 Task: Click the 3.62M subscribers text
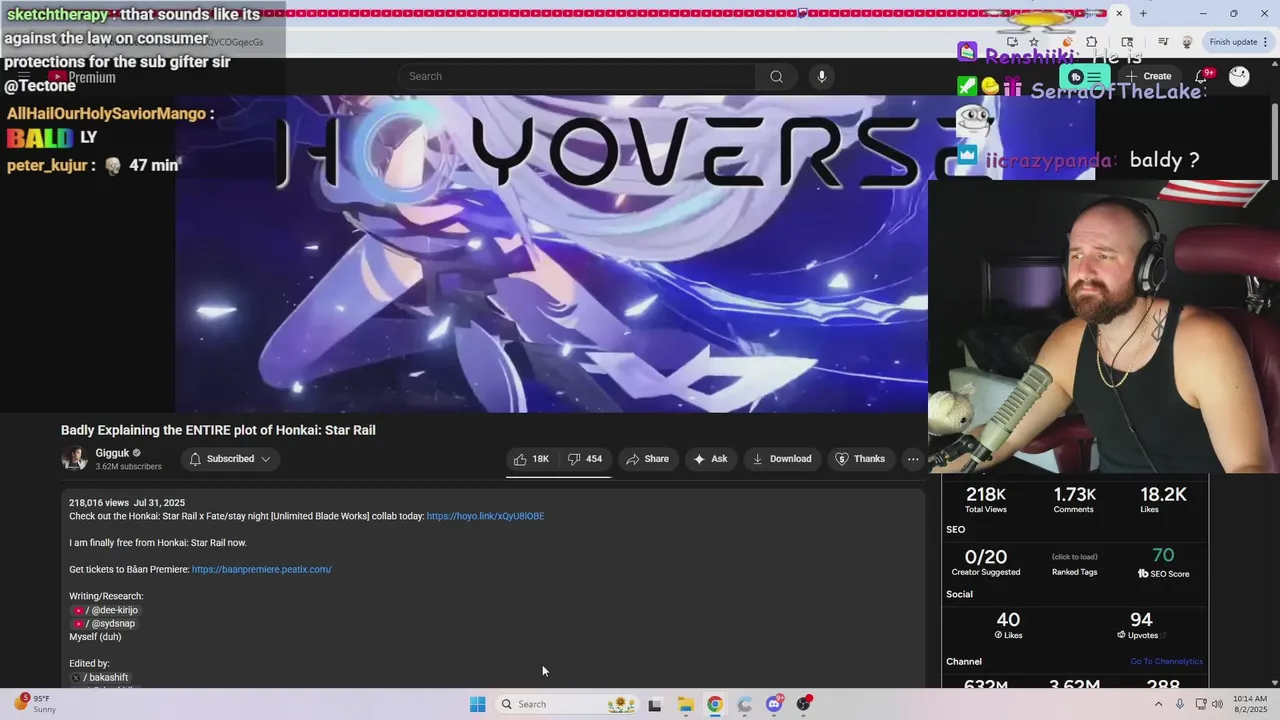point(128,467)
